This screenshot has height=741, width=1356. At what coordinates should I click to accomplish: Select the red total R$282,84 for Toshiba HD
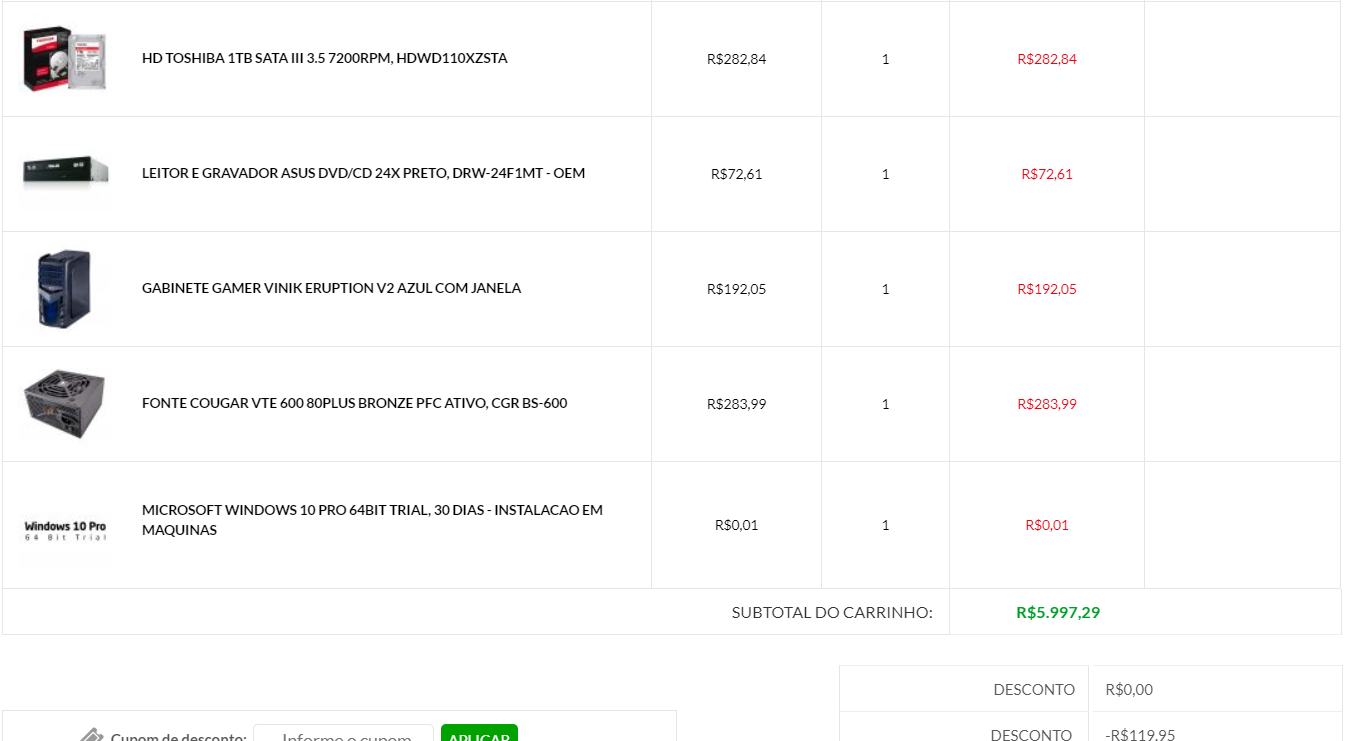click(x=1047, y=59)
